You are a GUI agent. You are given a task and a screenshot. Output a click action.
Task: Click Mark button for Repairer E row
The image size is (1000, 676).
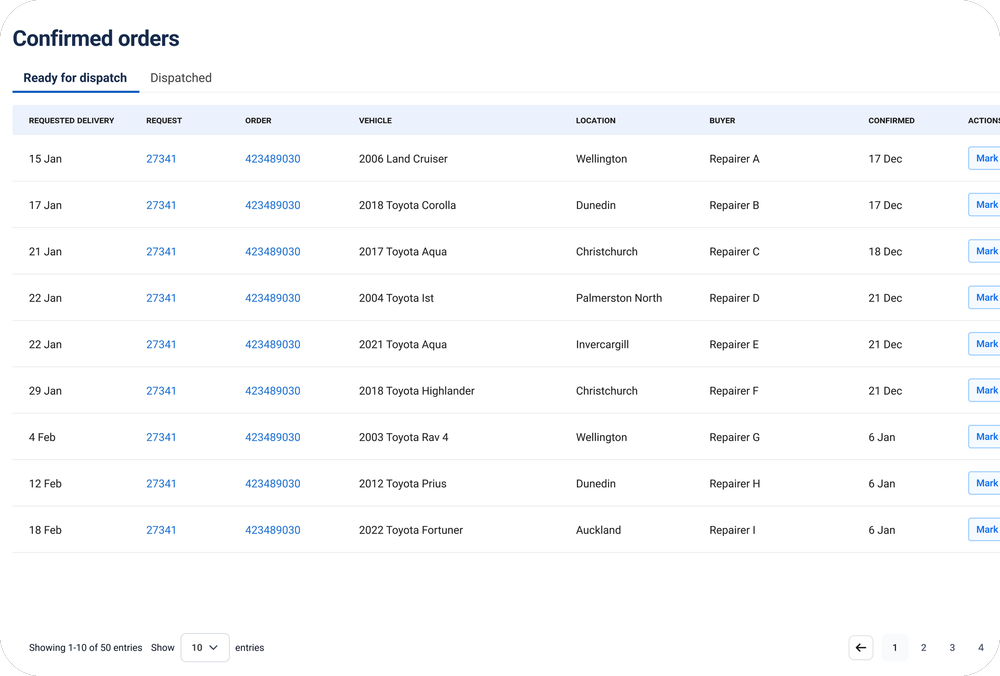[x=984, y=344]
